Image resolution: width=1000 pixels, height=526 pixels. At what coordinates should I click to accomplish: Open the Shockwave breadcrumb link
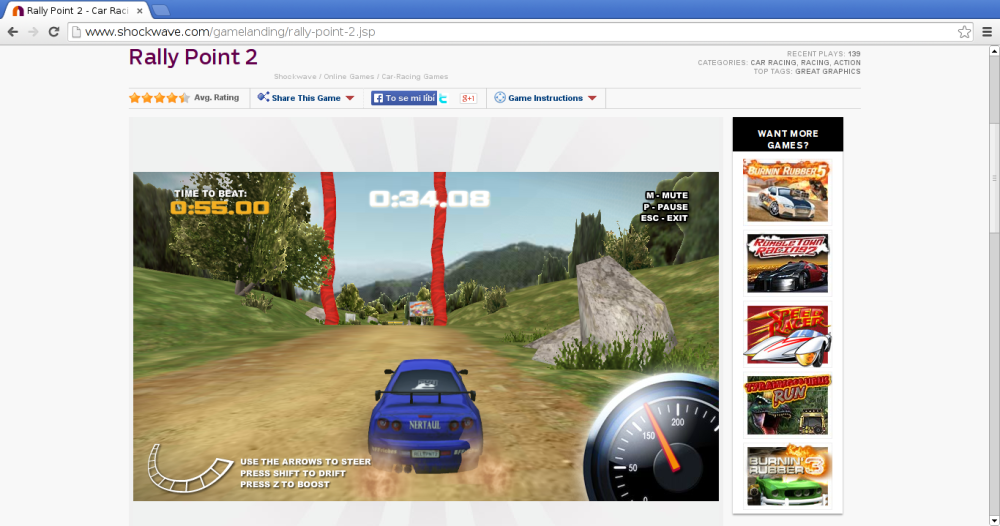point(295,77)
